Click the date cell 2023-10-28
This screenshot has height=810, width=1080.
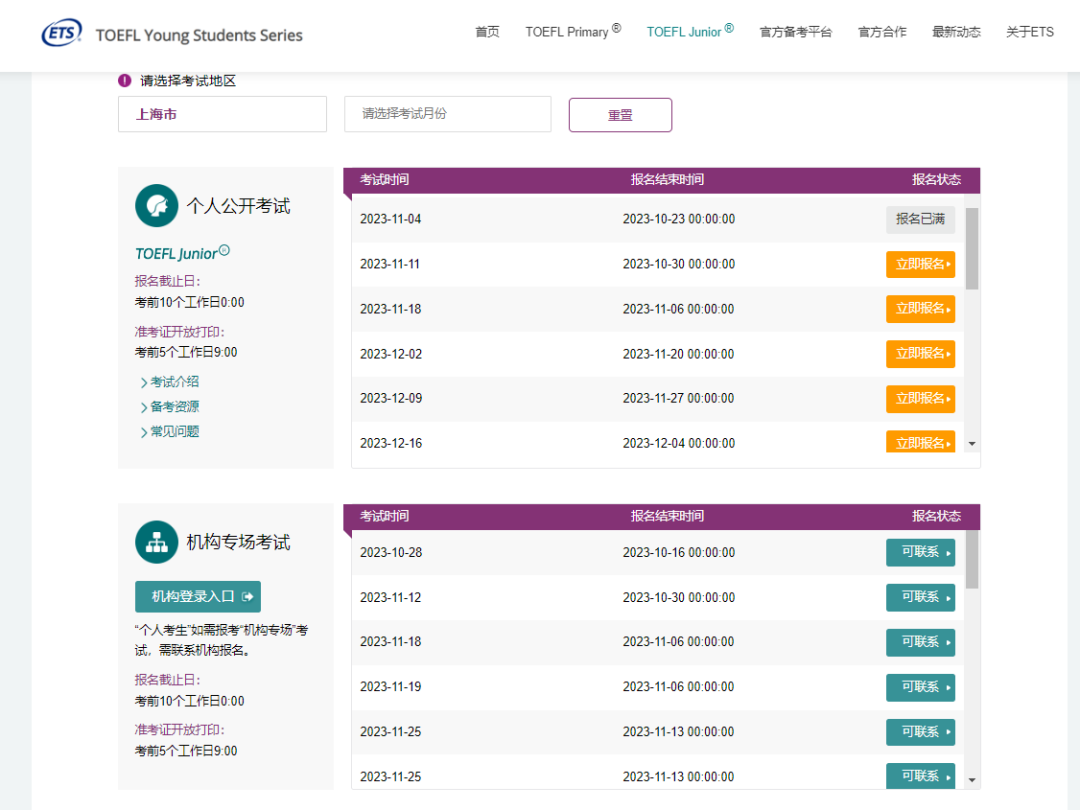click(391, 552)
